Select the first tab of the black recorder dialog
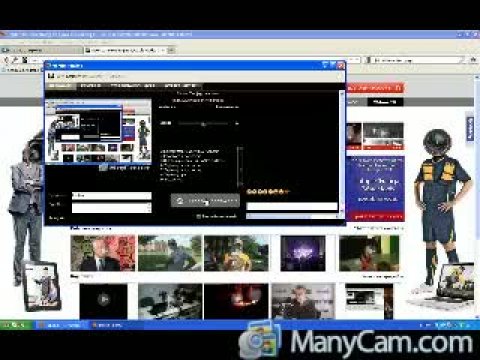 [x=60, y=86]
